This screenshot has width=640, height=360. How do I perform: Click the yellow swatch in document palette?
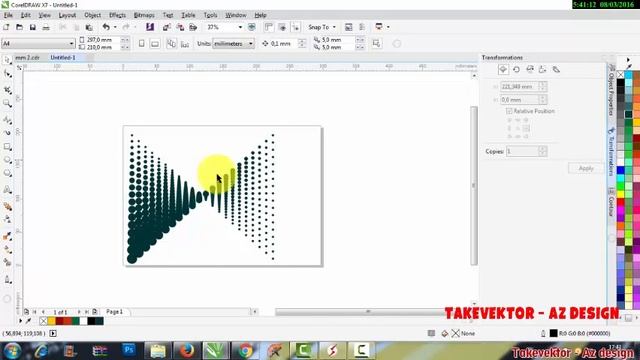[x=51, y=321]
